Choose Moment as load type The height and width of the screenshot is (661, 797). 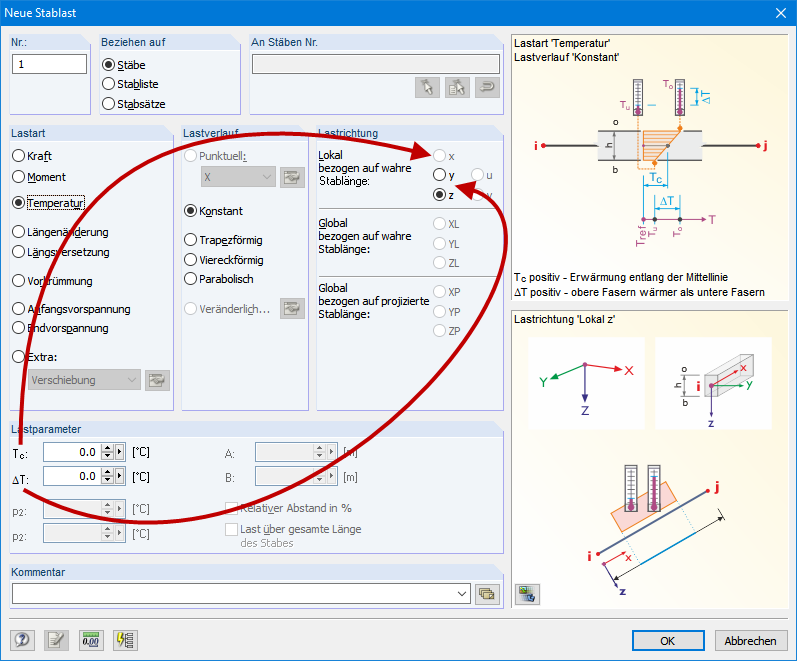coord(18,176)
